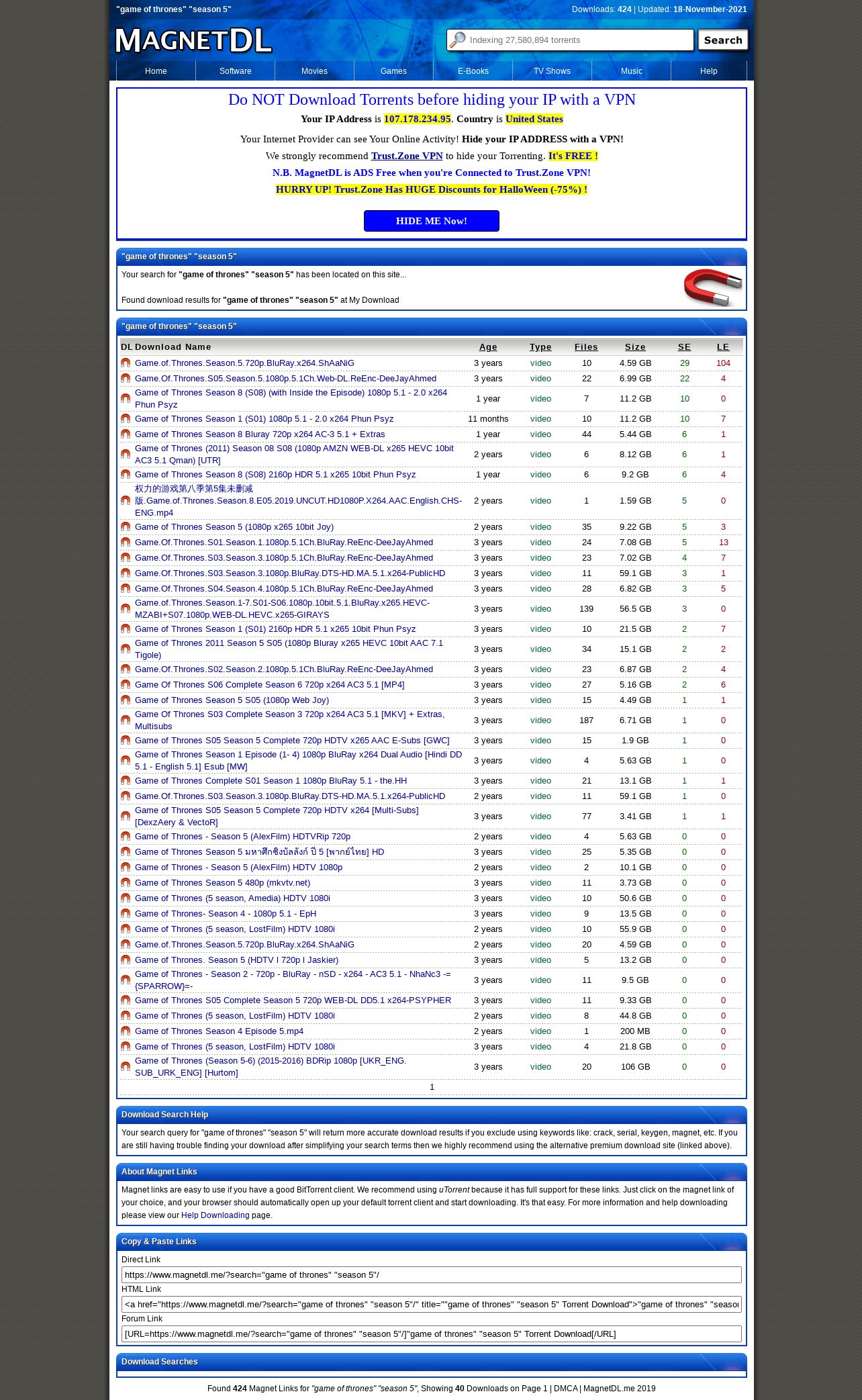Click the 104 leechers value in first row

click(x=723, y=363)
